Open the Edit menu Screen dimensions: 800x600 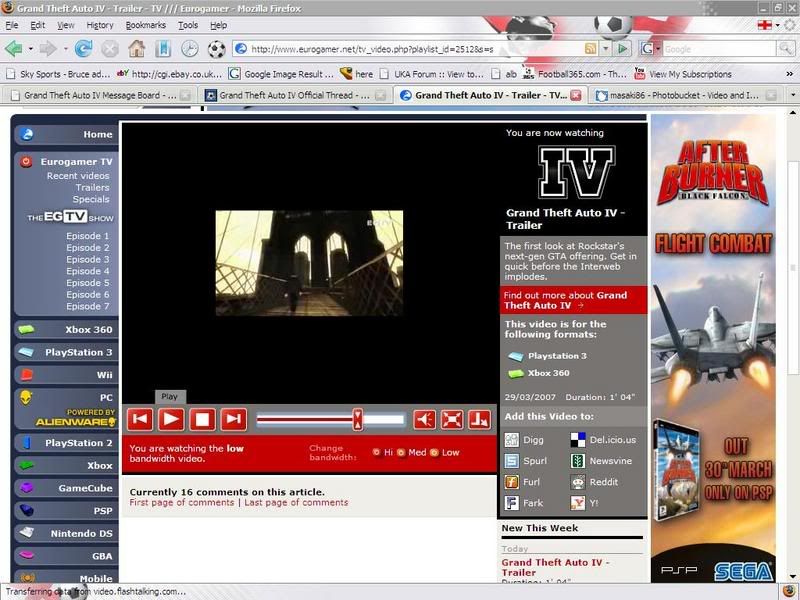pos(37,25)
